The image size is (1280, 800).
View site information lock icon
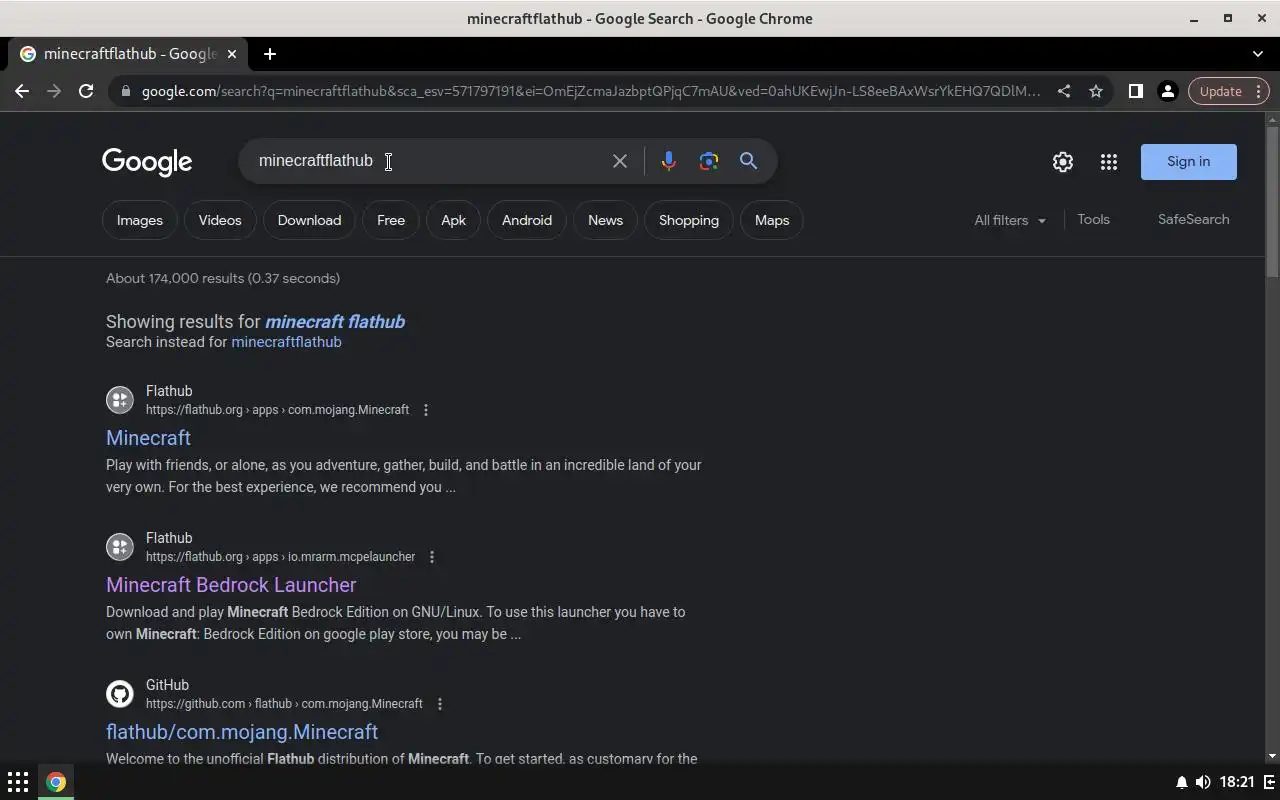click(x=125, y=91)
